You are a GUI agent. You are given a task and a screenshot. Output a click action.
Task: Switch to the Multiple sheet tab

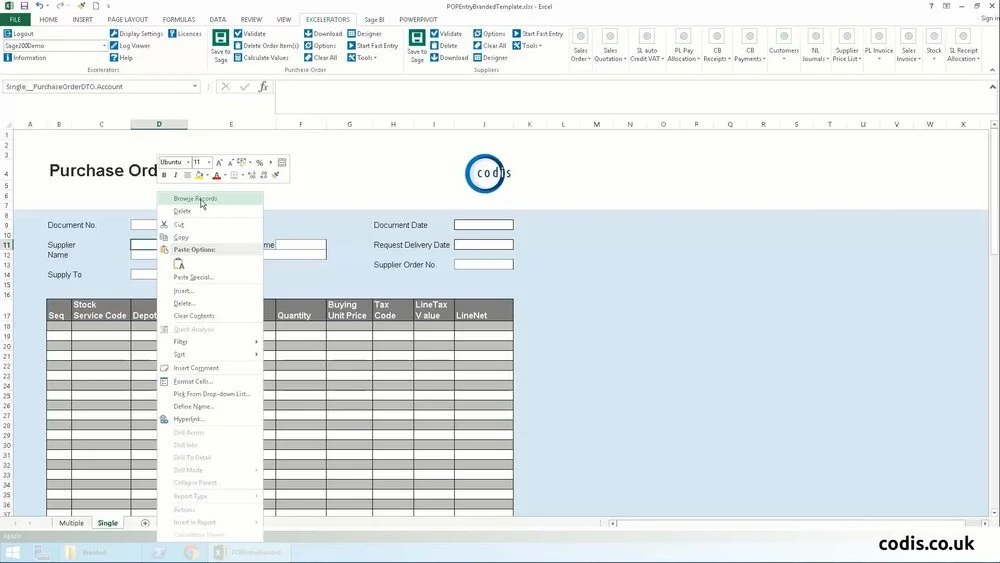(71, 523)
